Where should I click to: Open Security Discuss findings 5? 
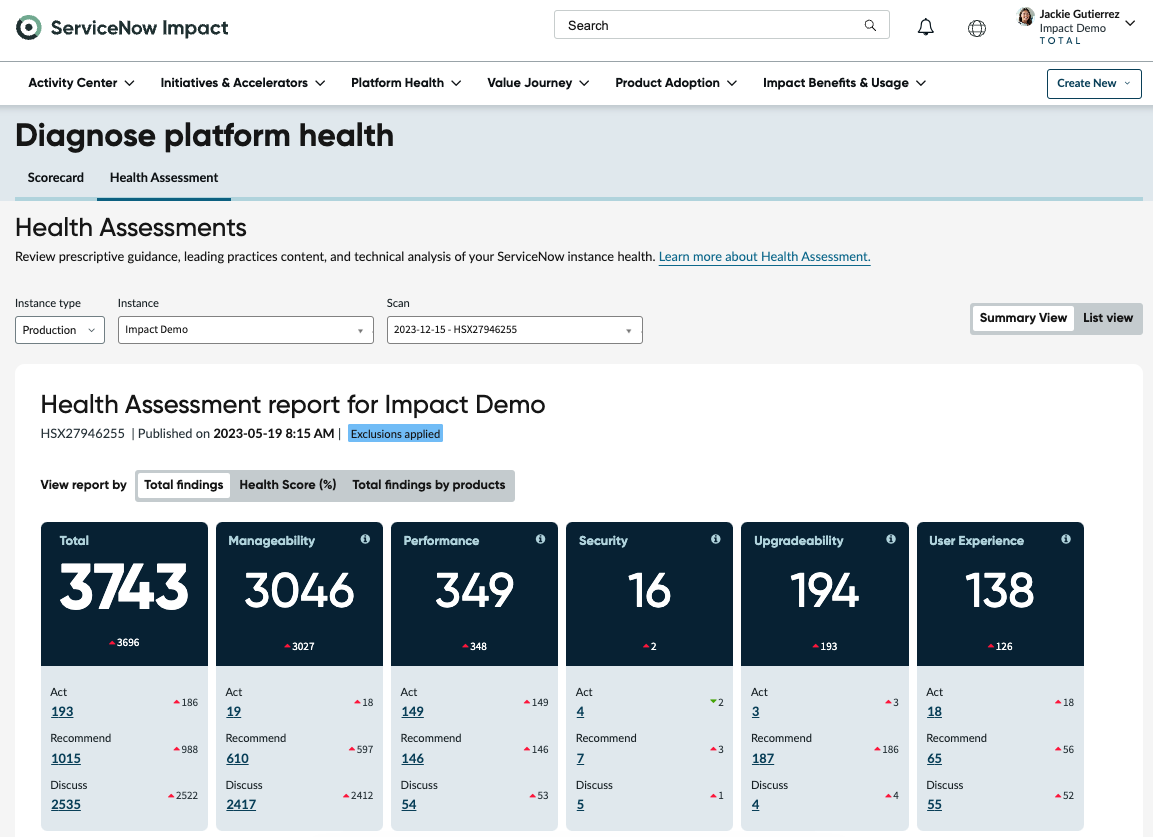(580, 805)
